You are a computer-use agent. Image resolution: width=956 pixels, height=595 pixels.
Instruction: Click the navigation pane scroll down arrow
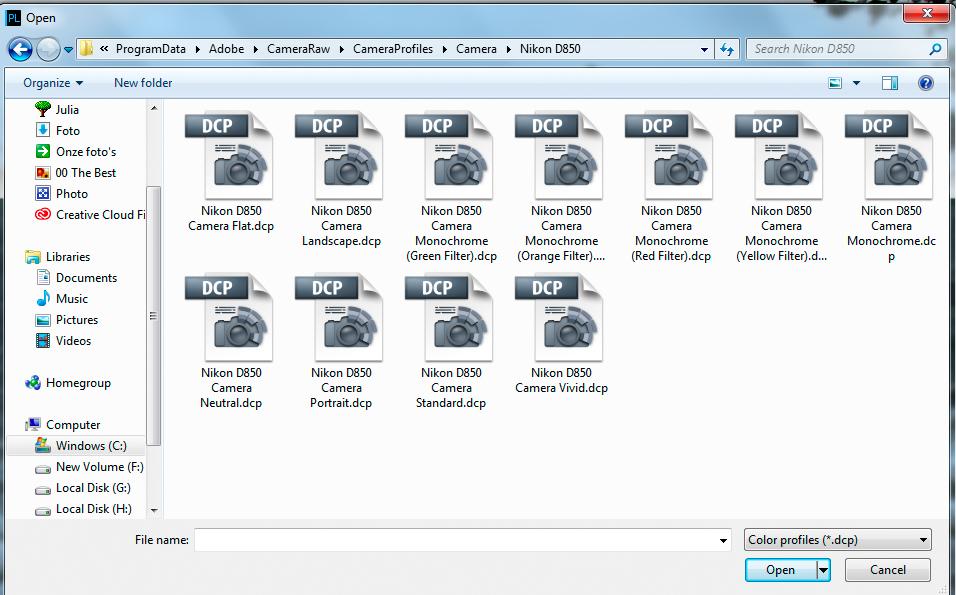click(x=154, y=510)
